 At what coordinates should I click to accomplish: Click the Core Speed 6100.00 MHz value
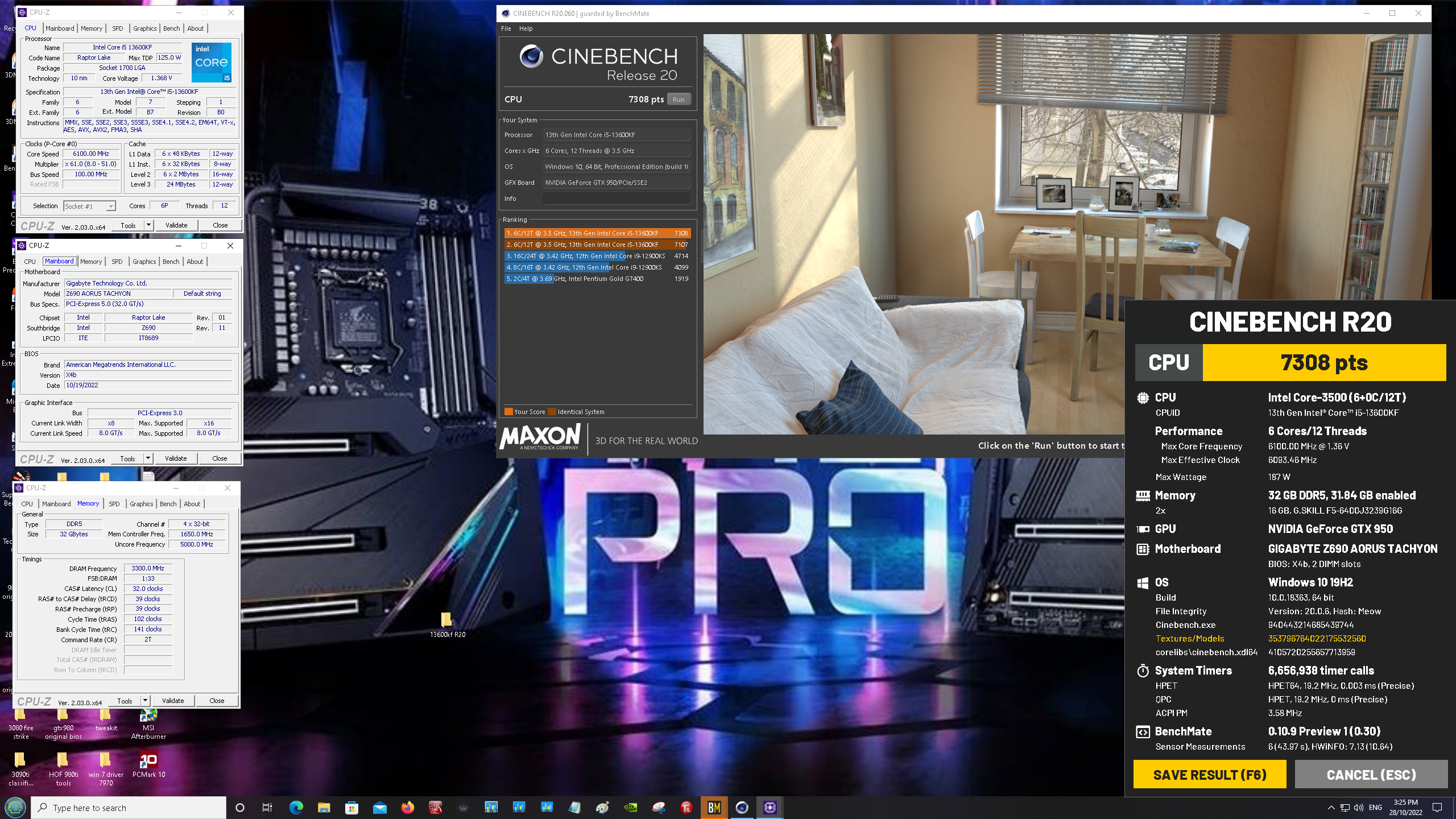coord(91,154)
